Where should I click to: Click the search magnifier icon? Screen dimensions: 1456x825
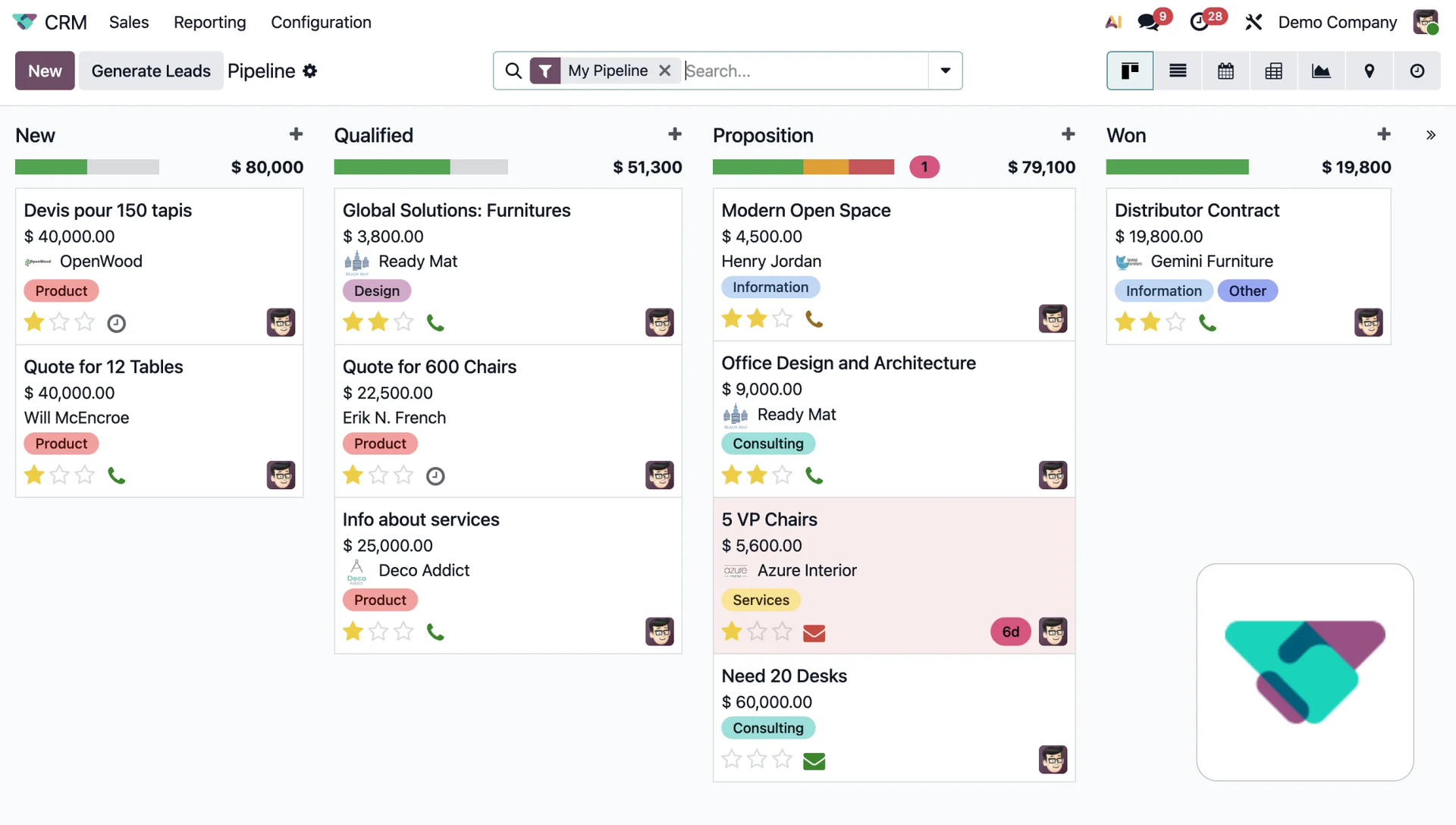point(513,71)
